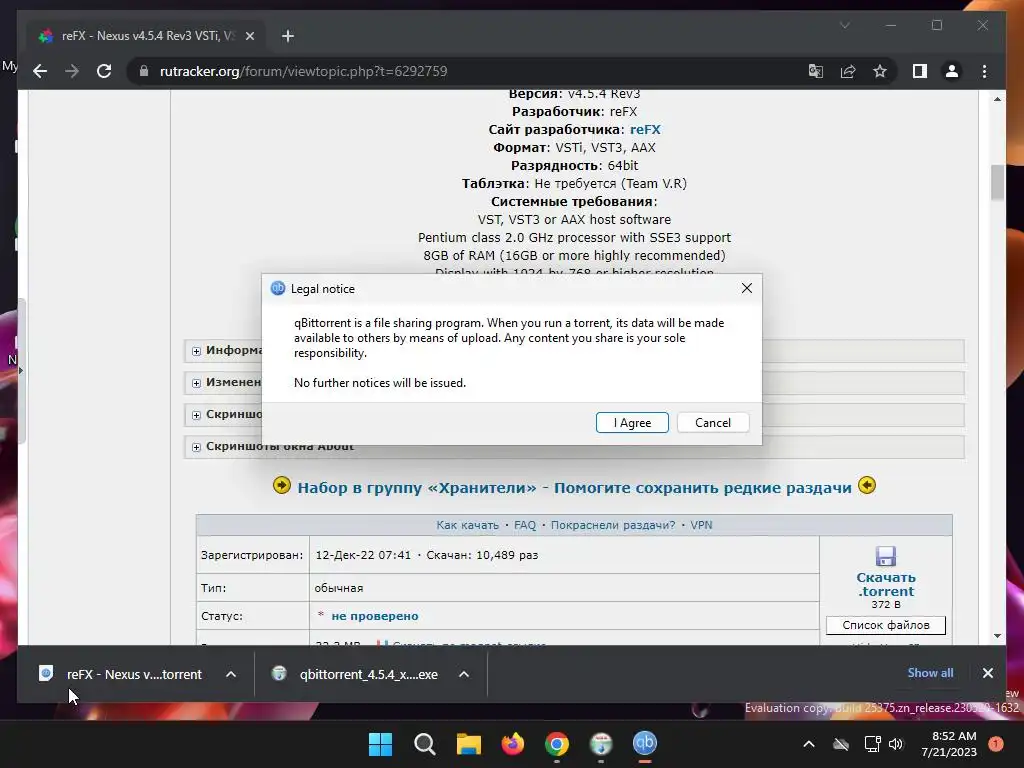Viewport: 1024px width, 768px height.
Task: Toggle Chrome side panel icon
Action: [920, 71]
